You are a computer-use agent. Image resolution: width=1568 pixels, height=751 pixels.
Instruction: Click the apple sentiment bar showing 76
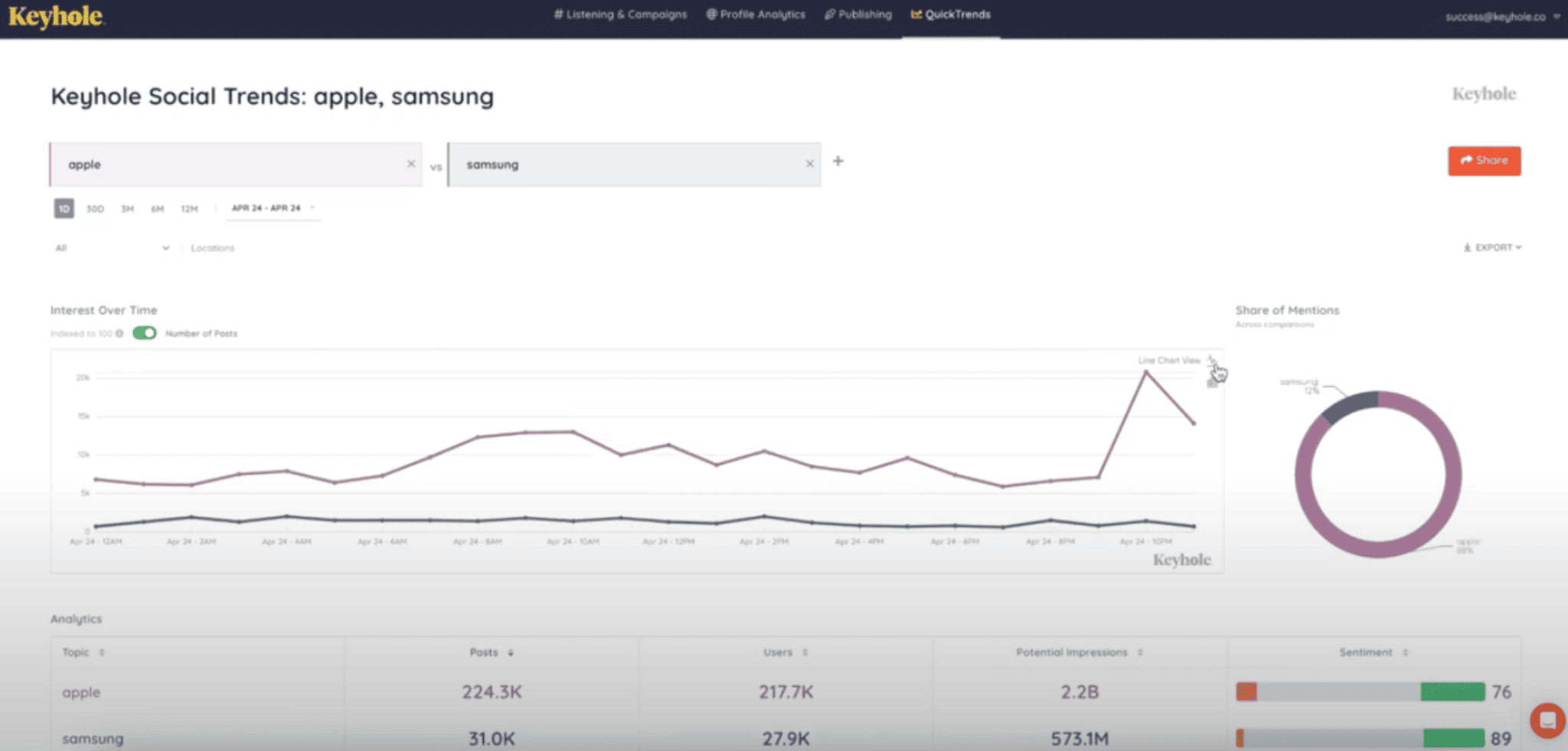(1361, 692)
